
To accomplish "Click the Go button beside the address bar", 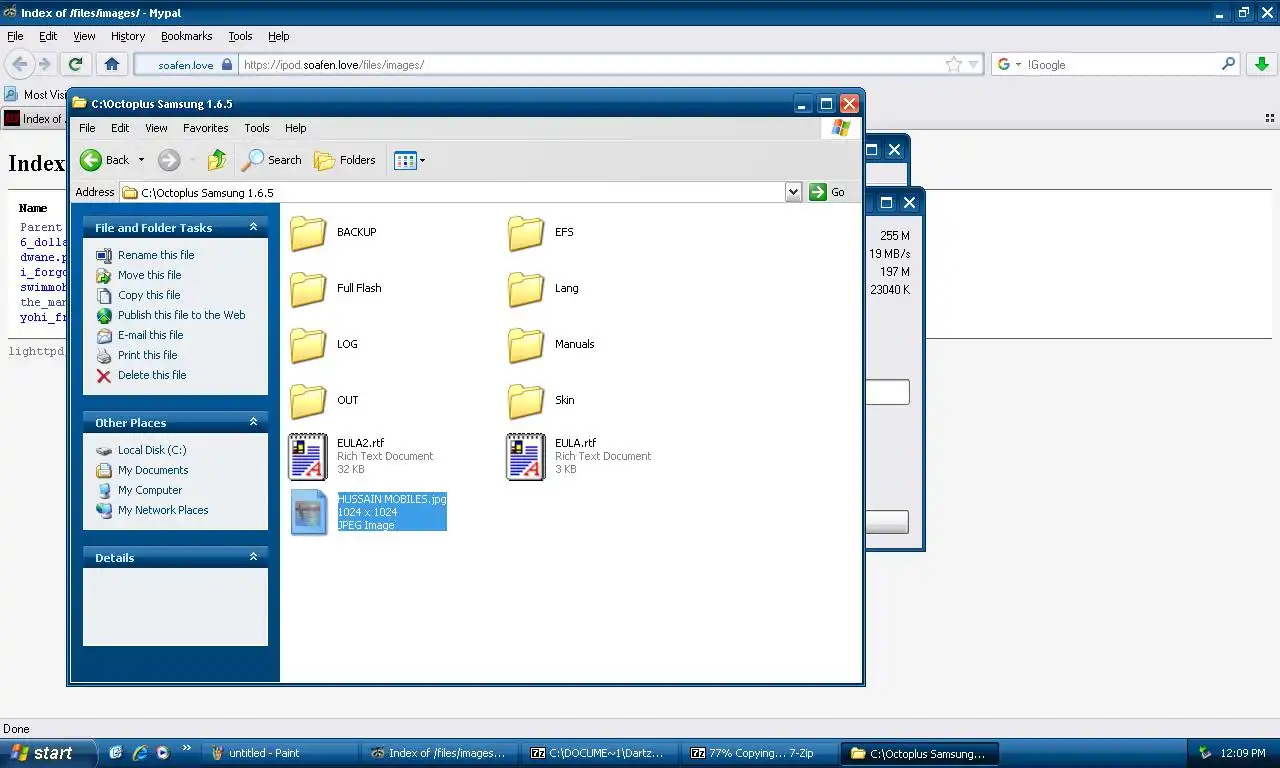I will click(x=827, y=192).
